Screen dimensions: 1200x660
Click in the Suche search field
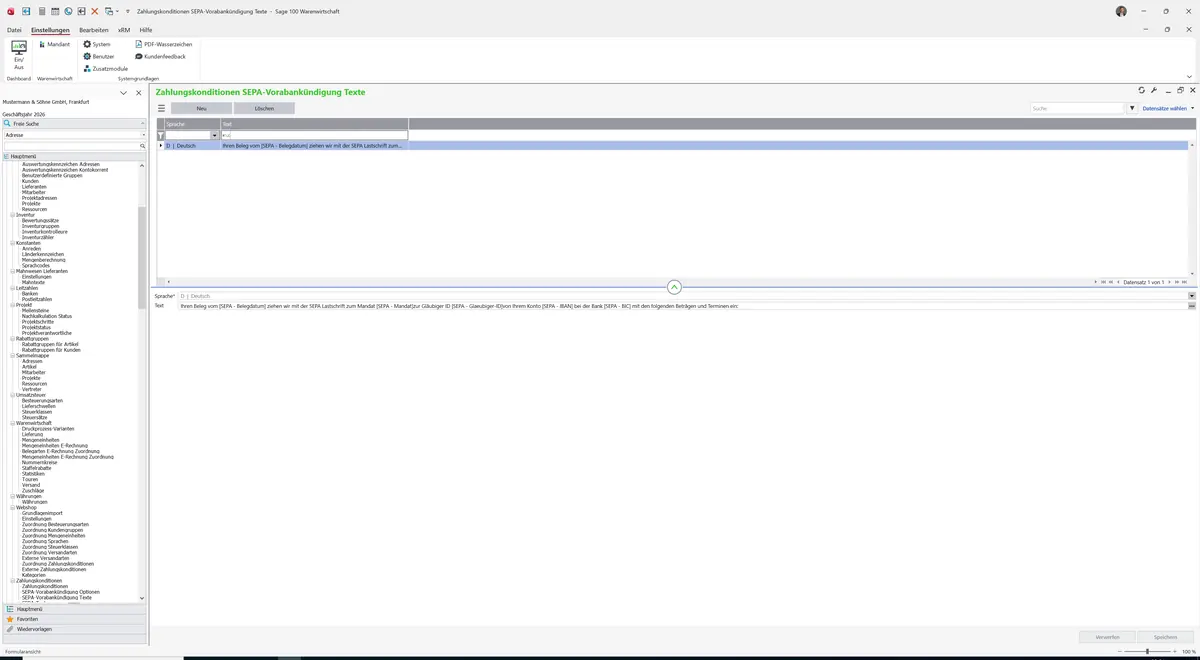(x=1078, y=108)
